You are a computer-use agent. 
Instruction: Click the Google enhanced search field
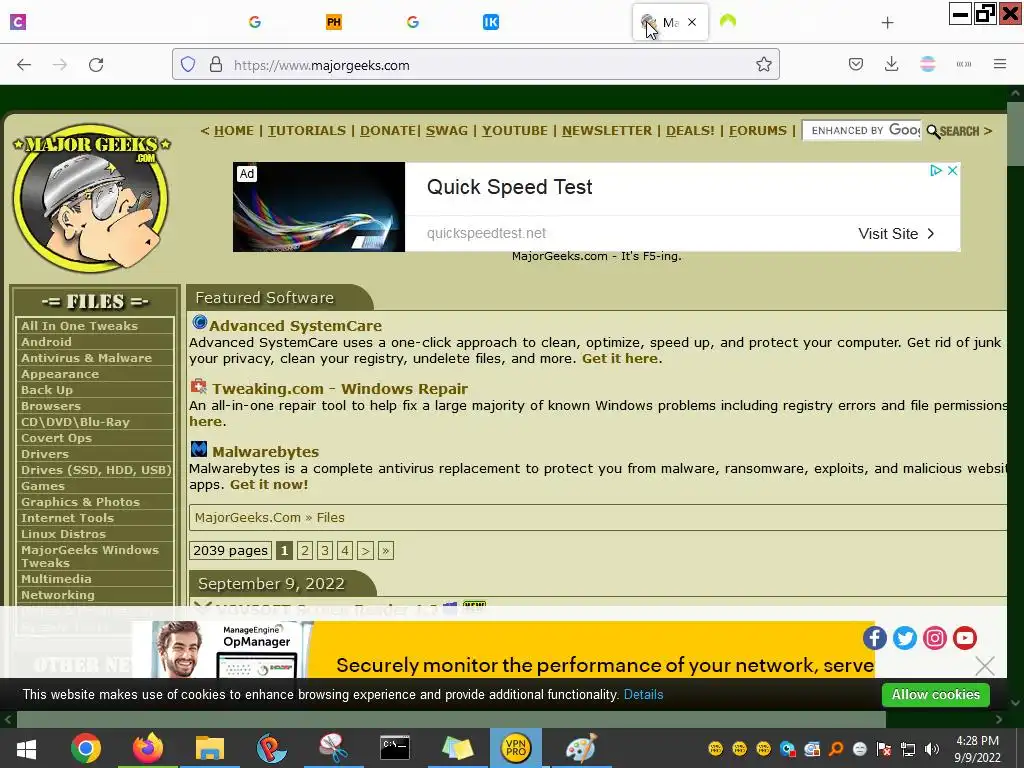(x=862, y=131)
